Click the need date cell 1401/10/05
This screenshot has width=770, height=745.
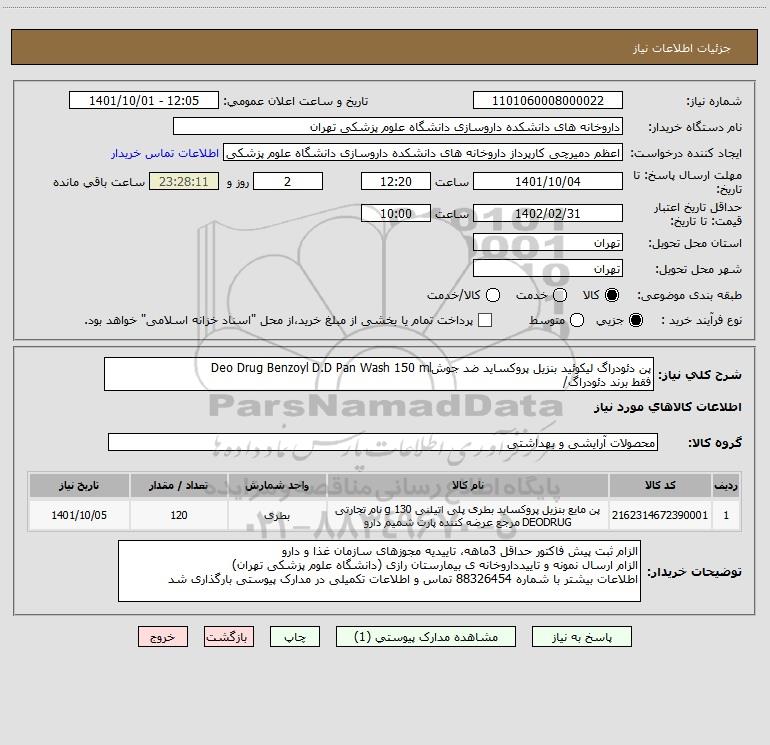tap(79, 515)
